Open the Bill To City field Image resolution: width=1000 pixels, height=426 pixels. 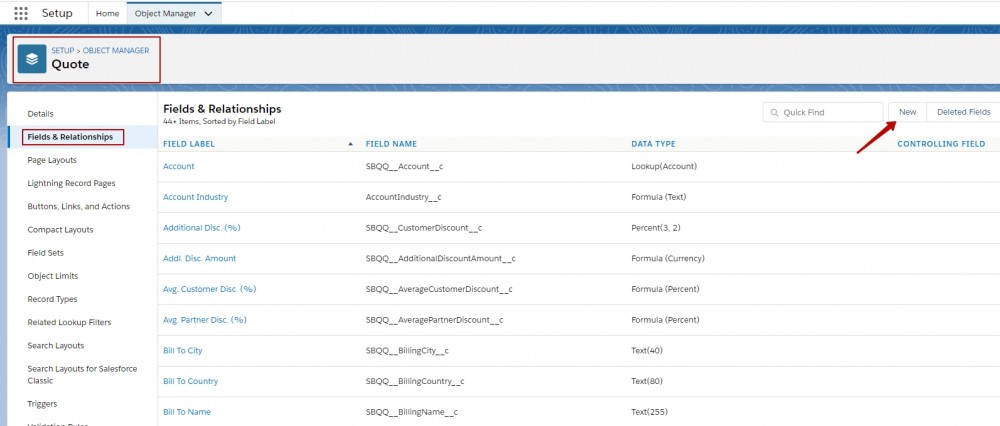pyautogui.click(x=182, y=351)
